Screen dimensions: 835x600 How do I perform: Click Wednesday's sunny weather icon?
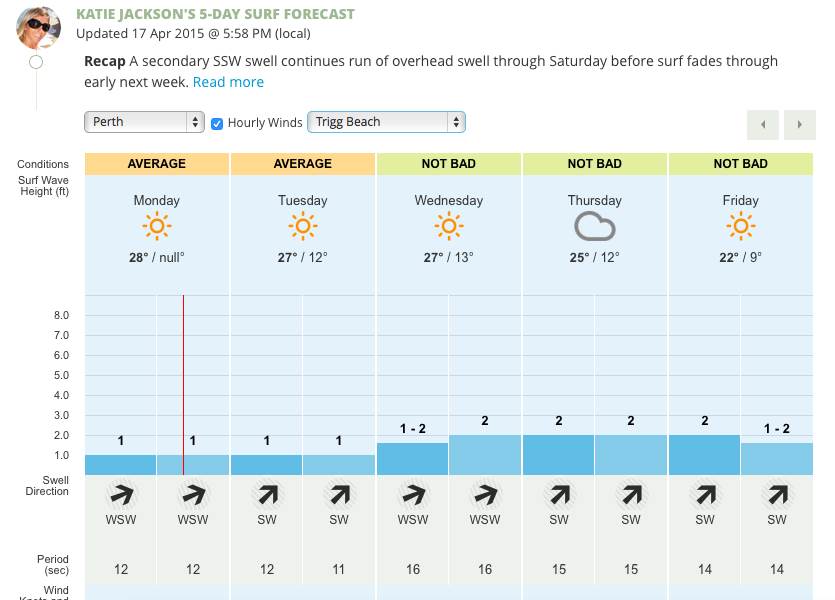tap(448, 226)
